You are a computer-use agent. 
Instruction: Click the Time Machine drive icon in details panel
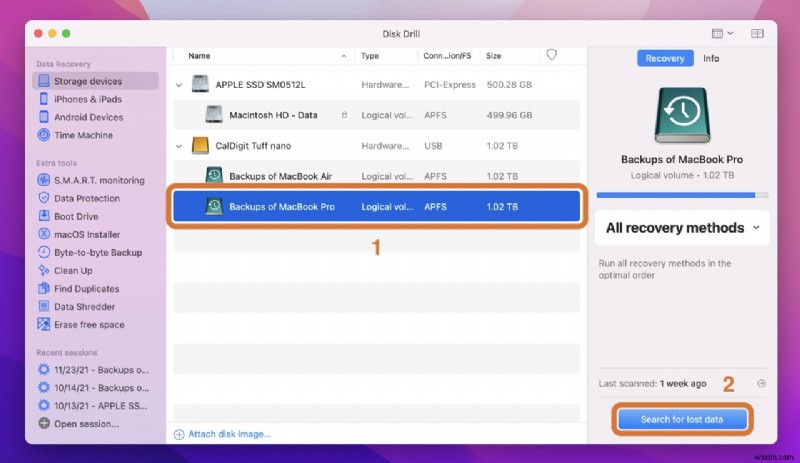682,115
